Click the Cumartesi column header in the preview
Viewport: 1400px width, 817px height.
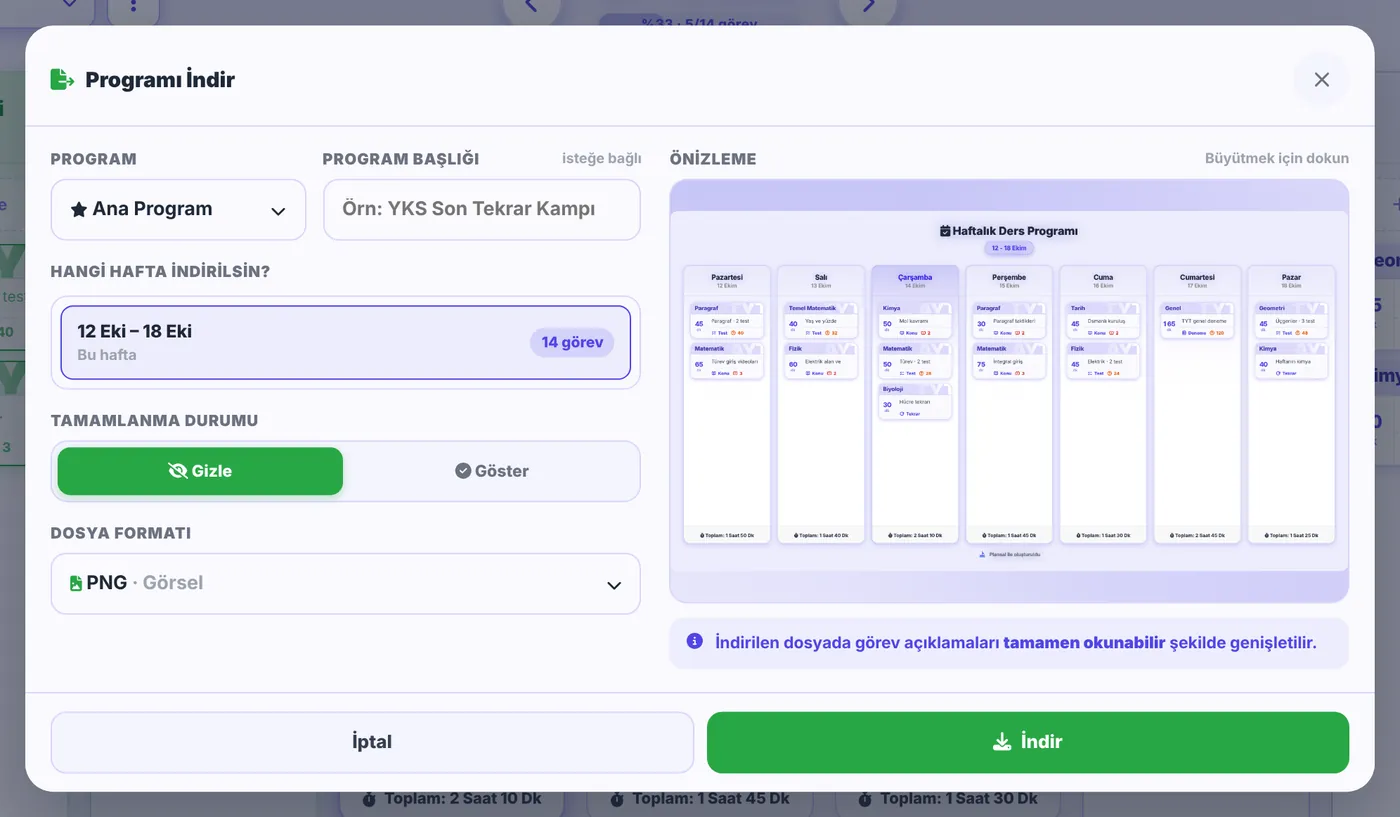(1197, 280)
